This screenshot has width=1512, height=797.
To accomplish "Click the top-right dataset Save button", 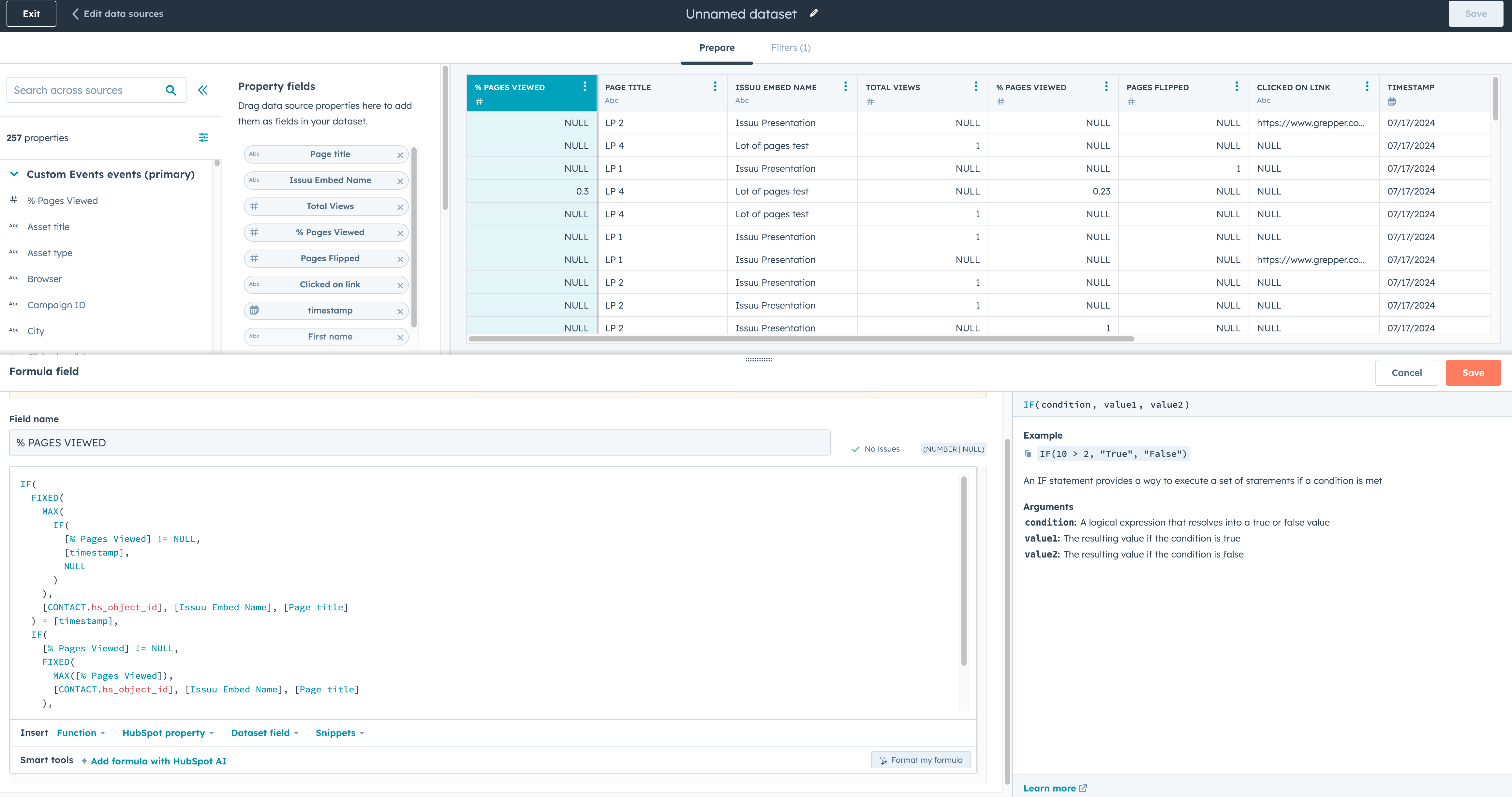I will coord(1475,13).
